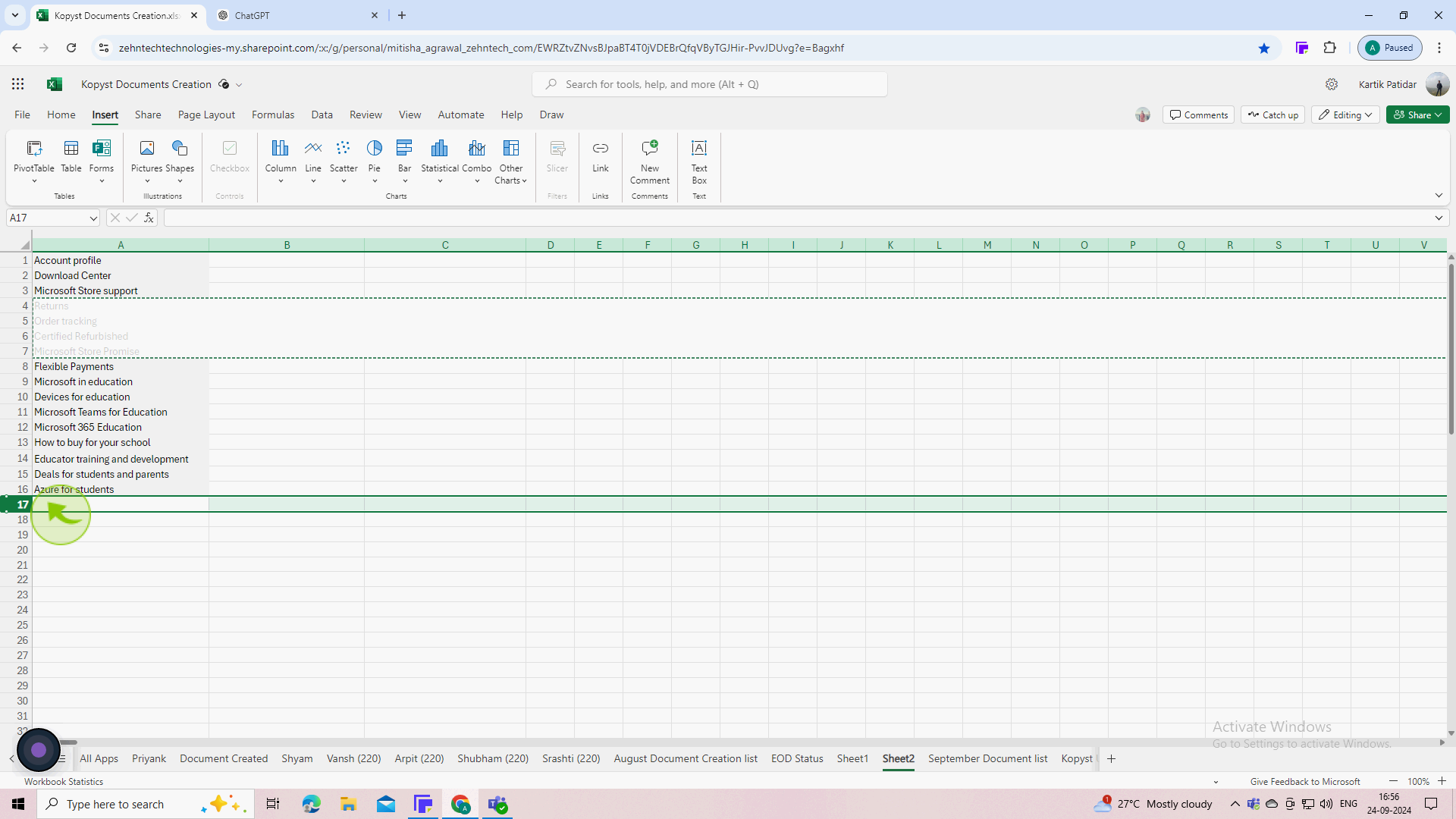
Task: Expand the formula bar
Action: [1439, 218]
